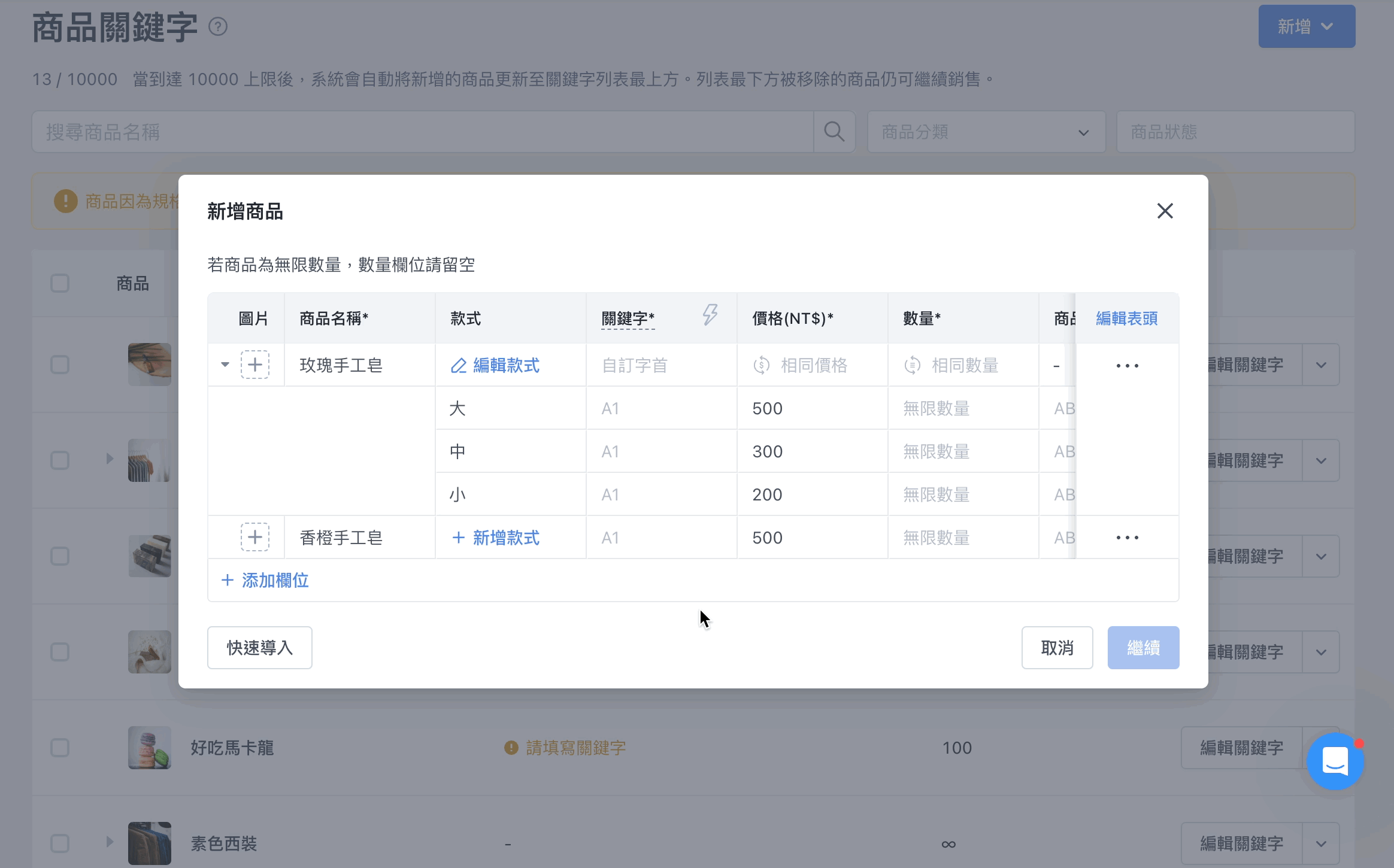
Task: Click the 相同數量 sync icon
Action: [x=913, y=365]
